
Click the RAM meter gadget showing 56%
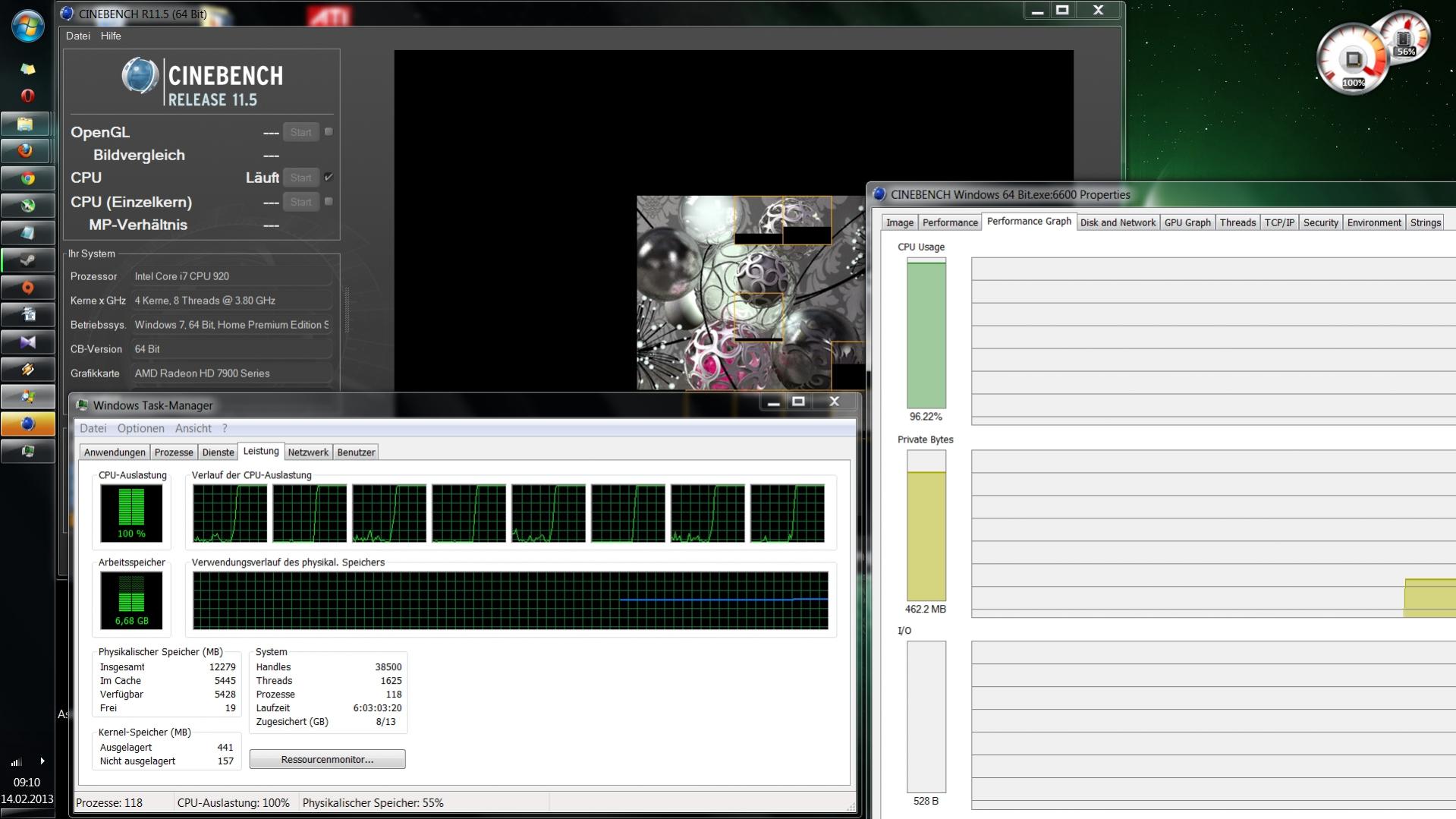coord(1404,37)
